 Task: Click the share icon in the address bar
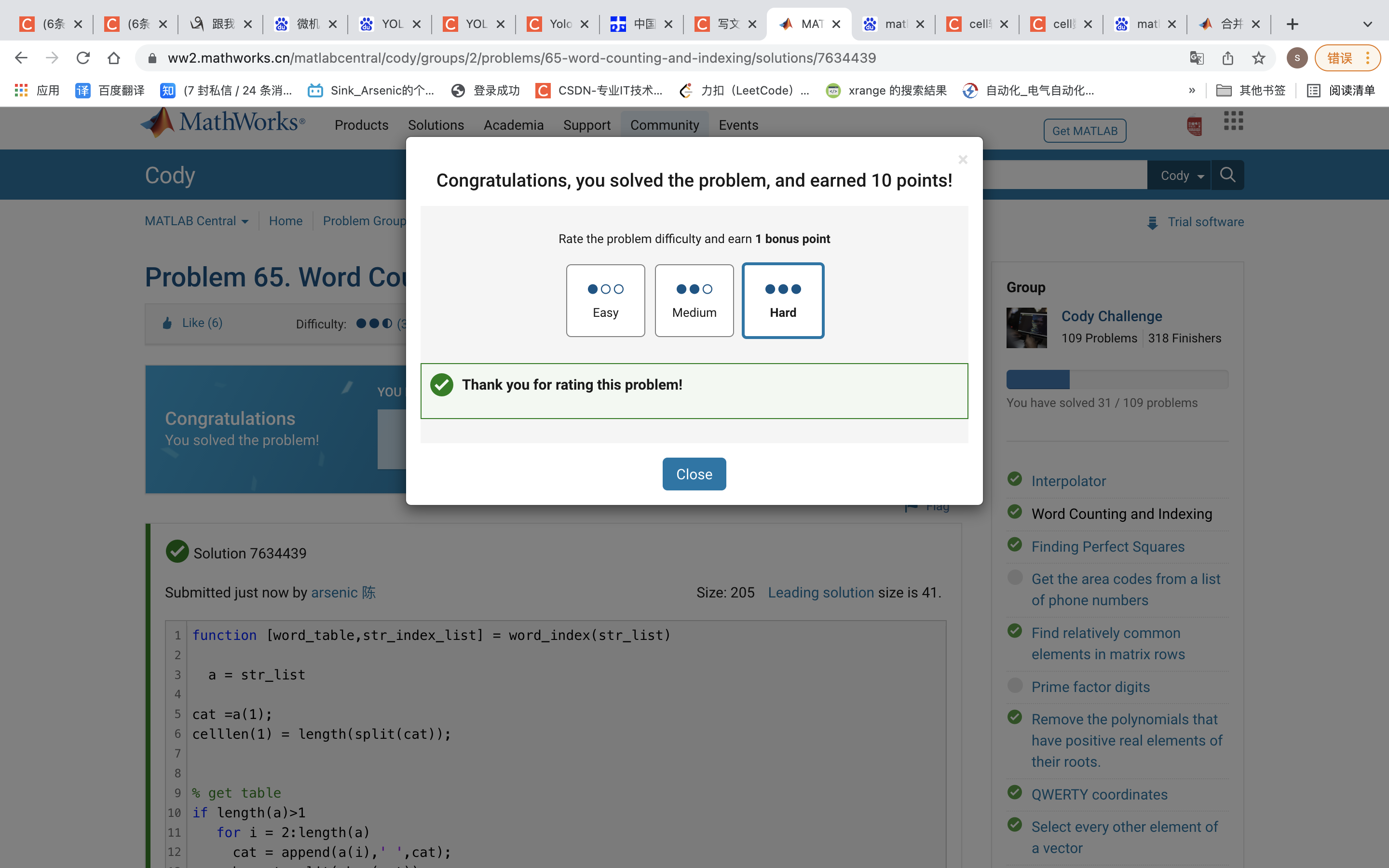point(1228,57)
